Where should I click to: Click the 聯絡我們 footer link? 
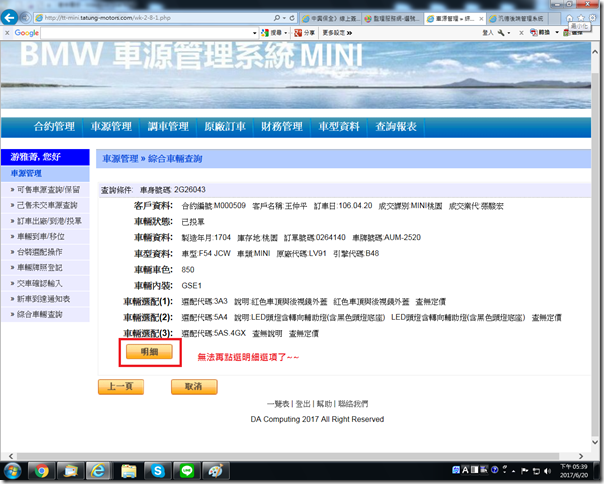(x=353, y=404)
